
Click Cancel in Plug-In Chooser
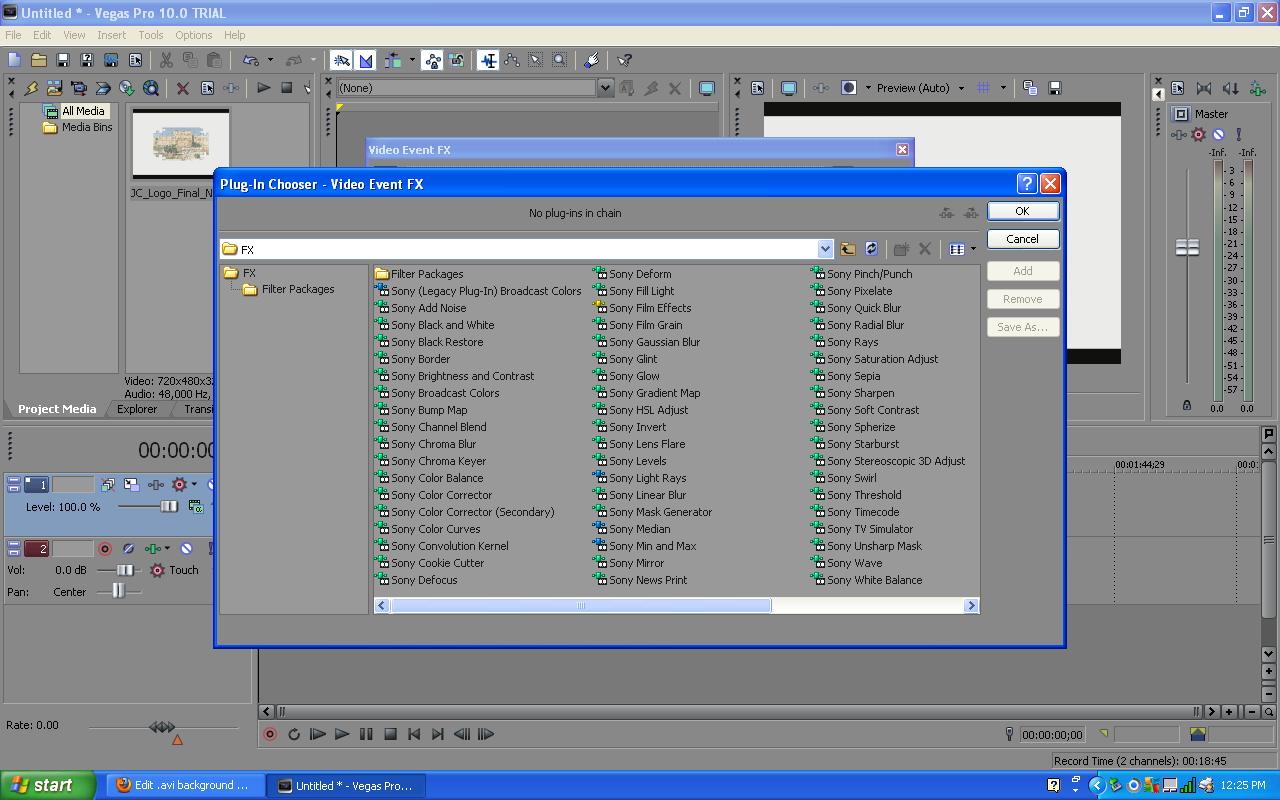(x=1022, y=239)
